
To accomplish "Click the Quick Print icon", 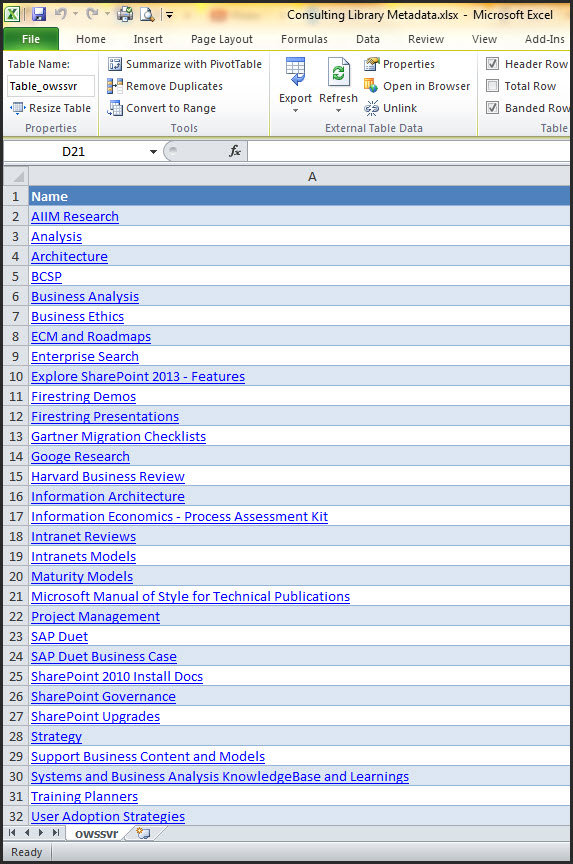I will pos(125,14).
